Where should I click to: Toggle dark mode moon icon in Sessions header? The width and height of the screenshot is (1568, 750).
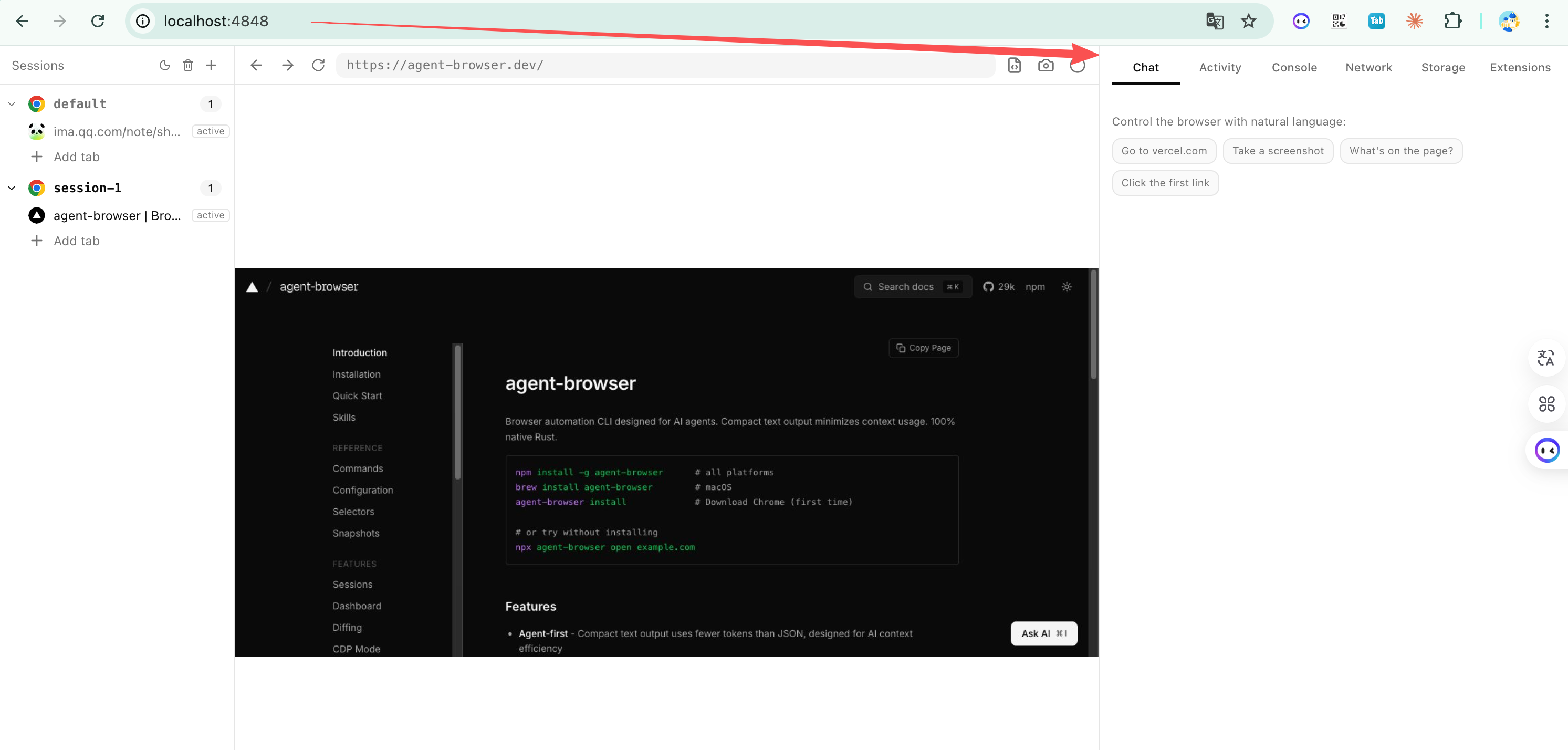coord(164,65)
